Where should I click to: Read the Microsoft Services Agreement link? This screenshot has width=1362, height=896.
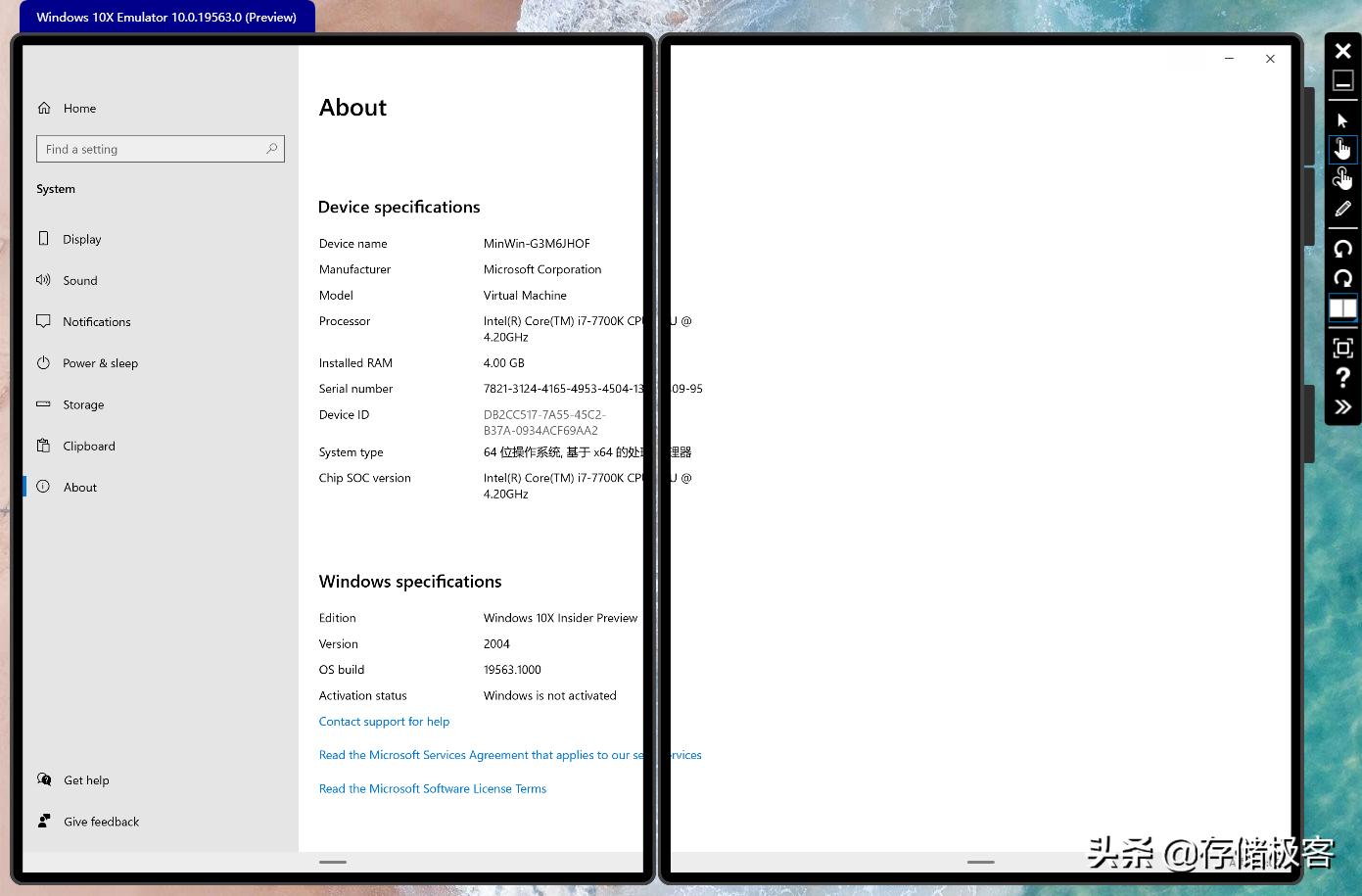(x=510, y=755)
